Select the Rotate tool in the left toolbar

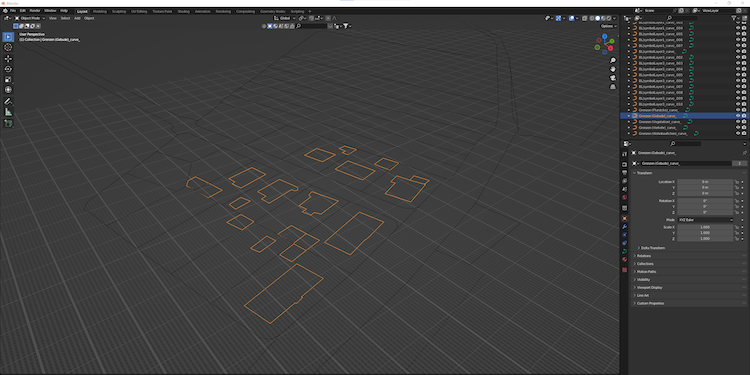click(x=8, y=69)
